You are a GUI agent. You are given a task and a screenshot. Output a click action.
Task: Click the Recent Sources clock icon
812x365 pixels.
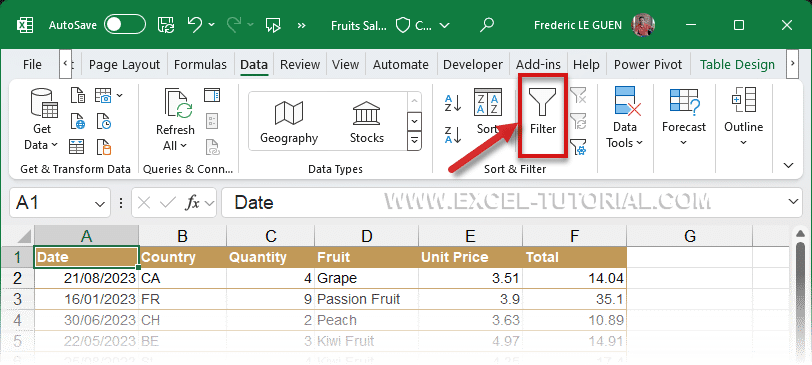[x=104, y=122]
